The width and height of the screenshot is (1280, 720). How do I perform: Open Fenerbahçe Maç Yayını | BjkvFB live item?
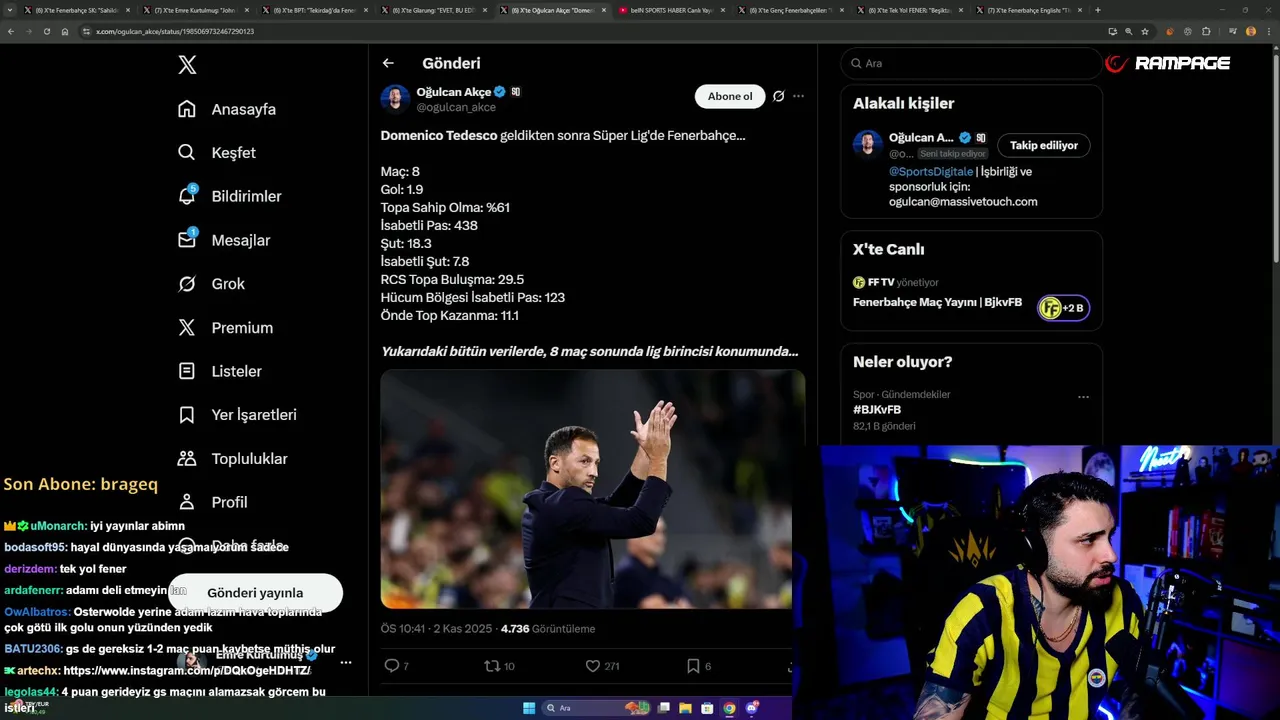click(937, 302)
